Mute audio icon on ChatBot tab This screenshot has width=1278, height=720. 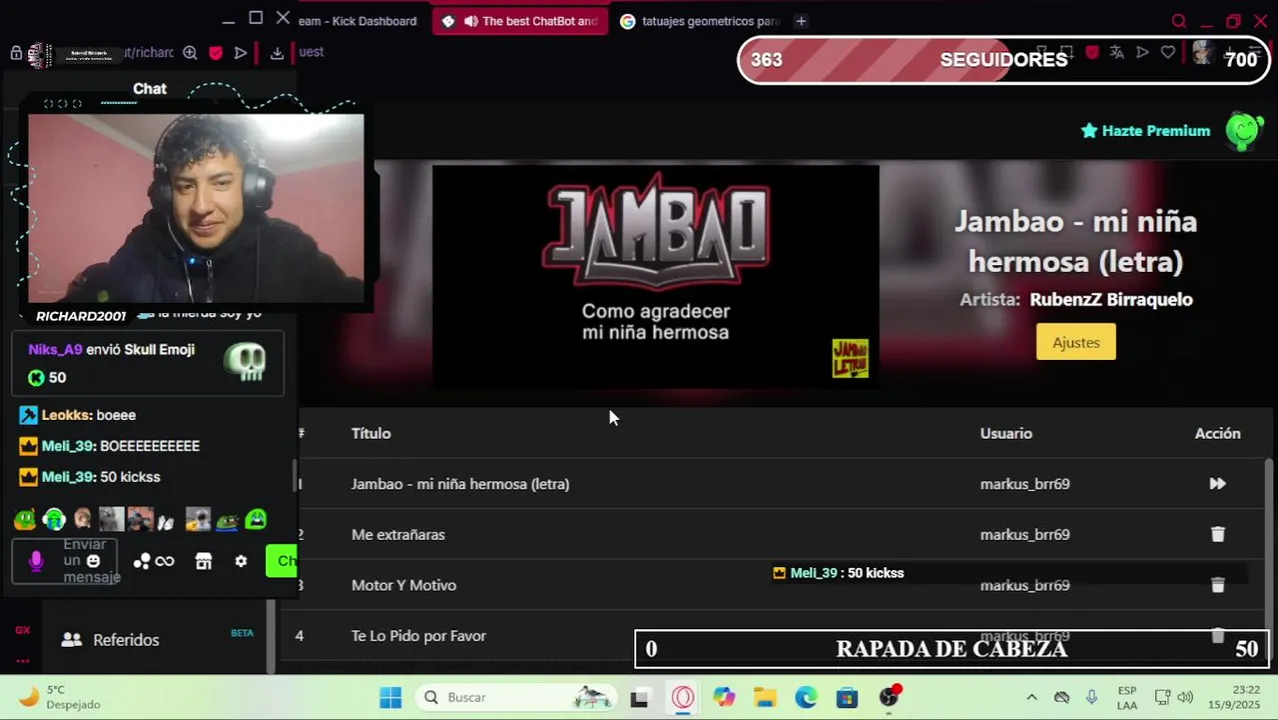point(470,21)
